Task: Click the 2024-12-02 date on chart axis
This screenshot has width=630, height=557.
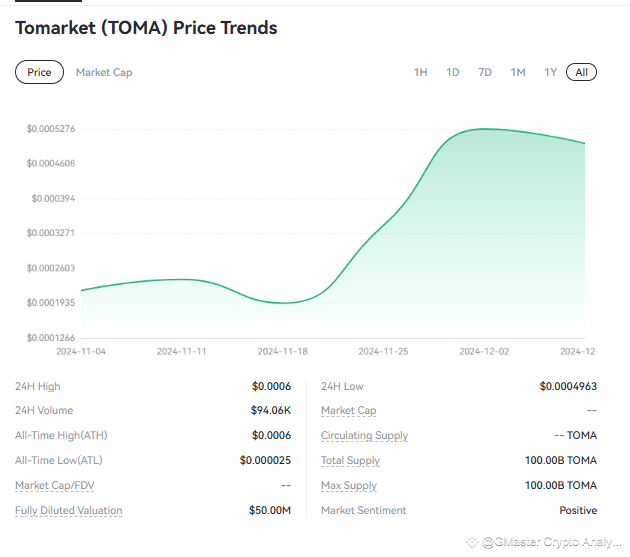Action: coord(484,352)
